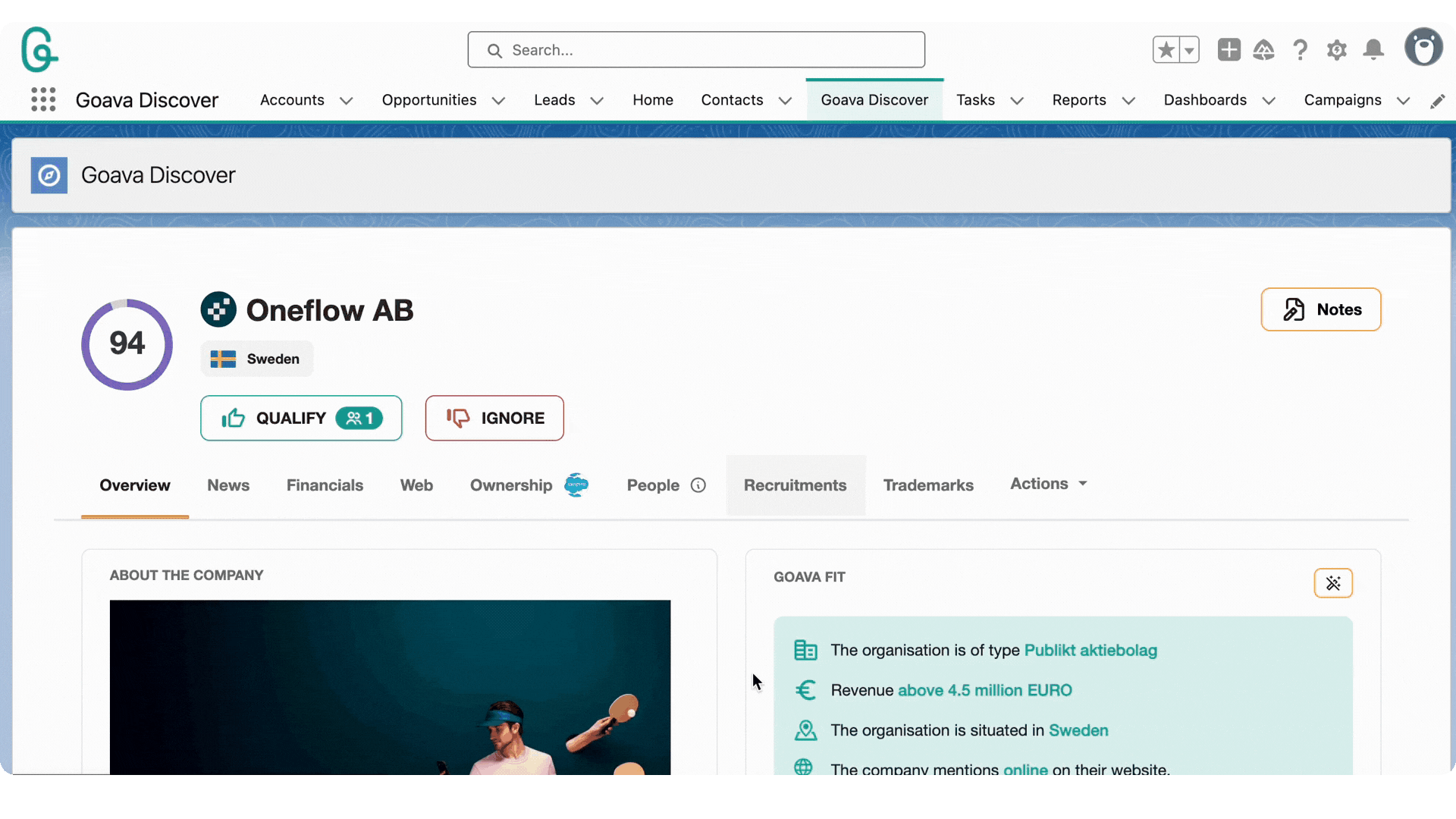Click the Qualify button
The width and height of the screenshot is (1456, 819).
[301, 418]
